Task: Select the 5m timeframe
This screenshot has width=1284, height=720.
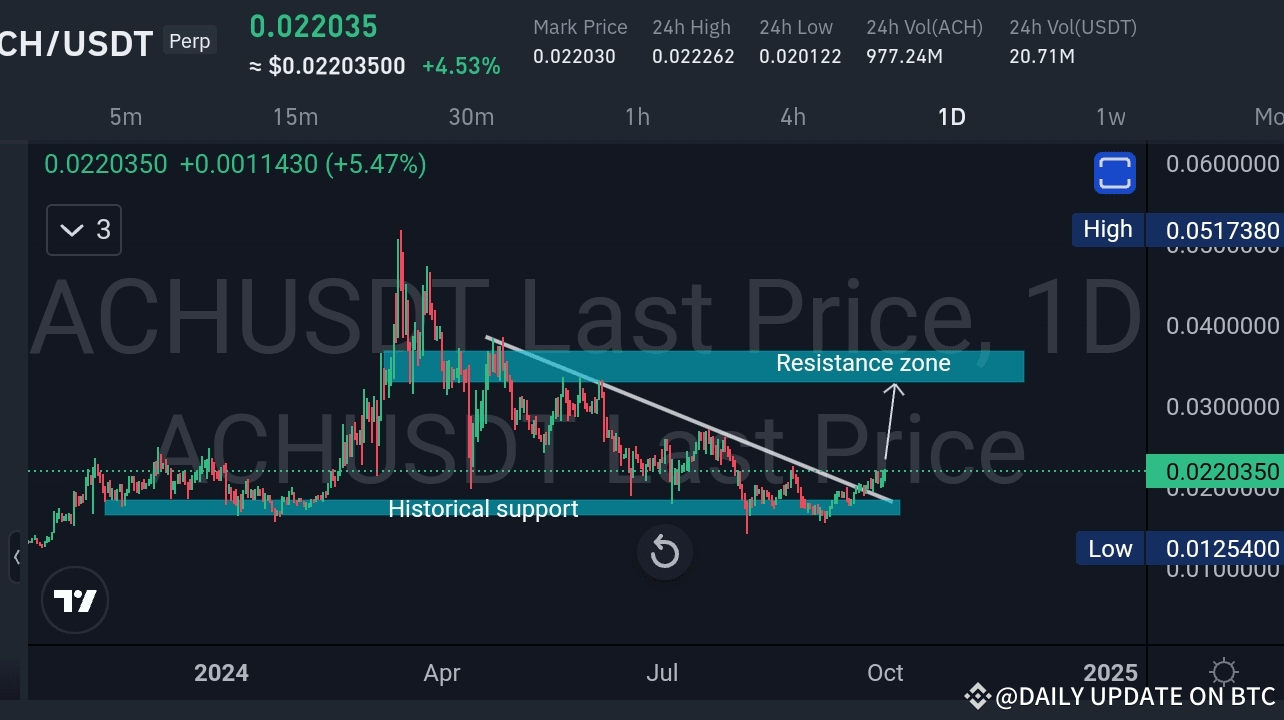Action: [x=126, y=117]
